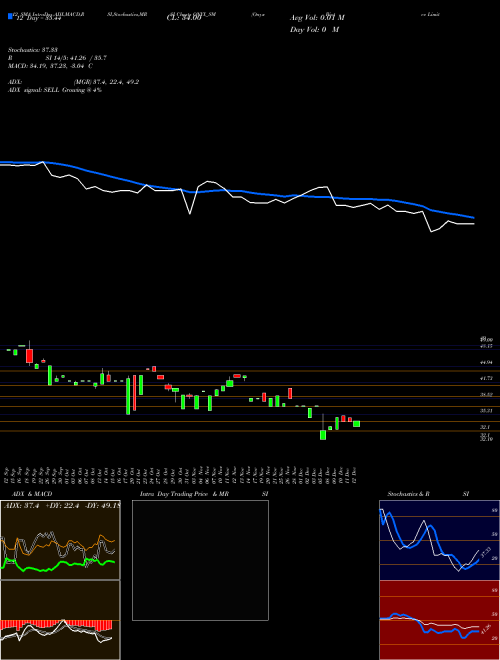This screenshot has width=500, height=660.
Task: Select the "Stochastics: 37.33" reading
Action: coord(32,50)
